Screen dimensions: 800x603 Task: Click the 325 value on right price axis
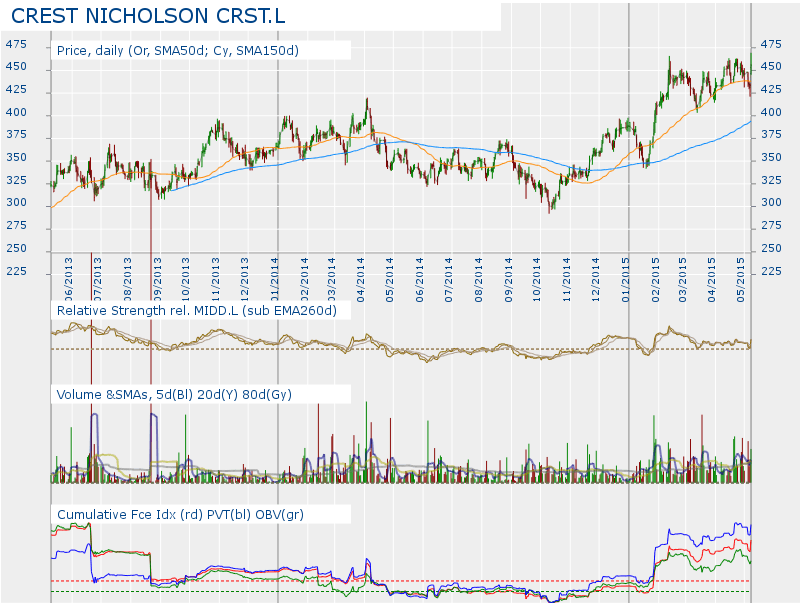click(771, 180)
